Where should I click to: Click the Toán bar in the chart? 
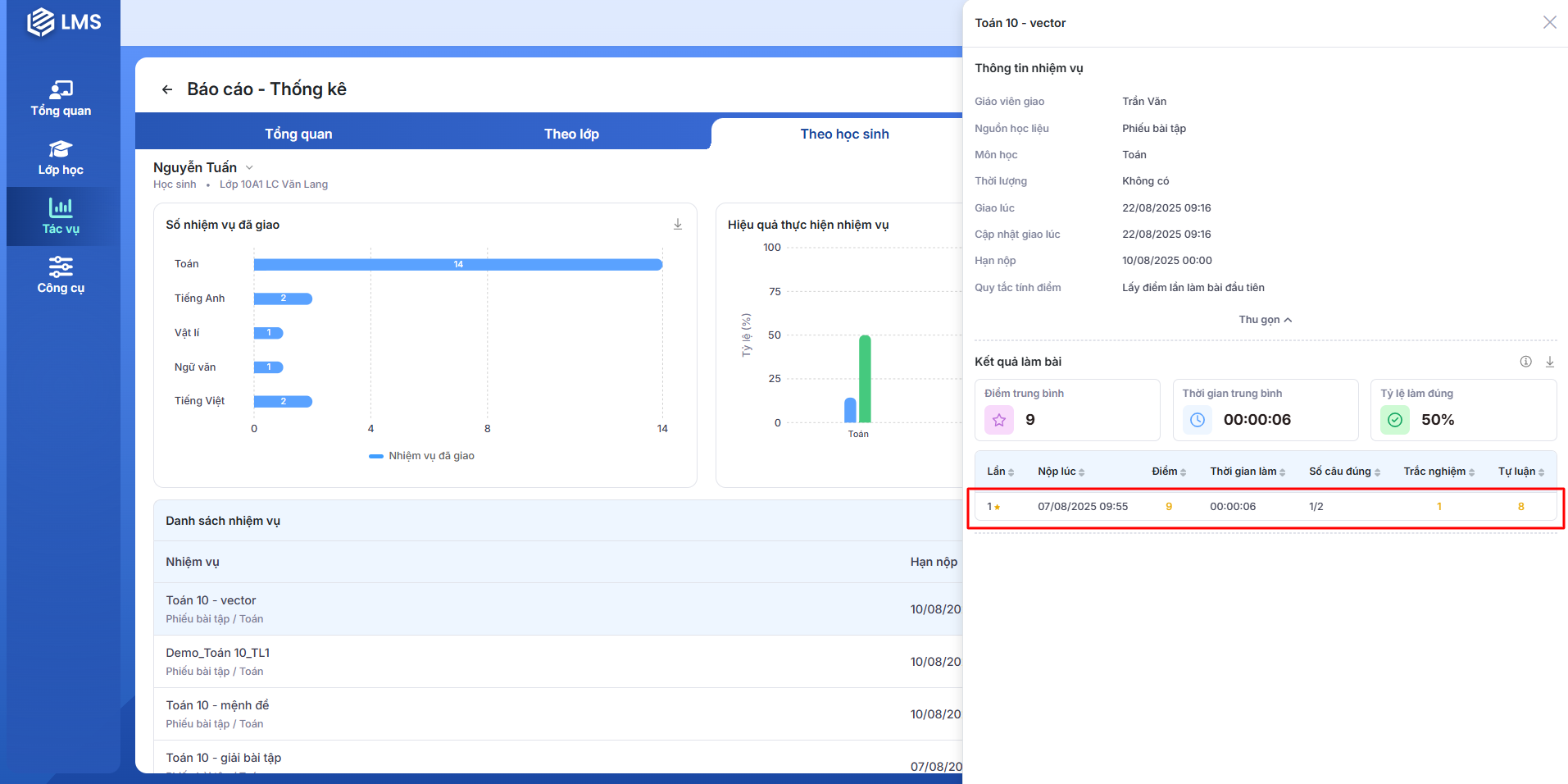pyautogui.click(x=457, y=264)
